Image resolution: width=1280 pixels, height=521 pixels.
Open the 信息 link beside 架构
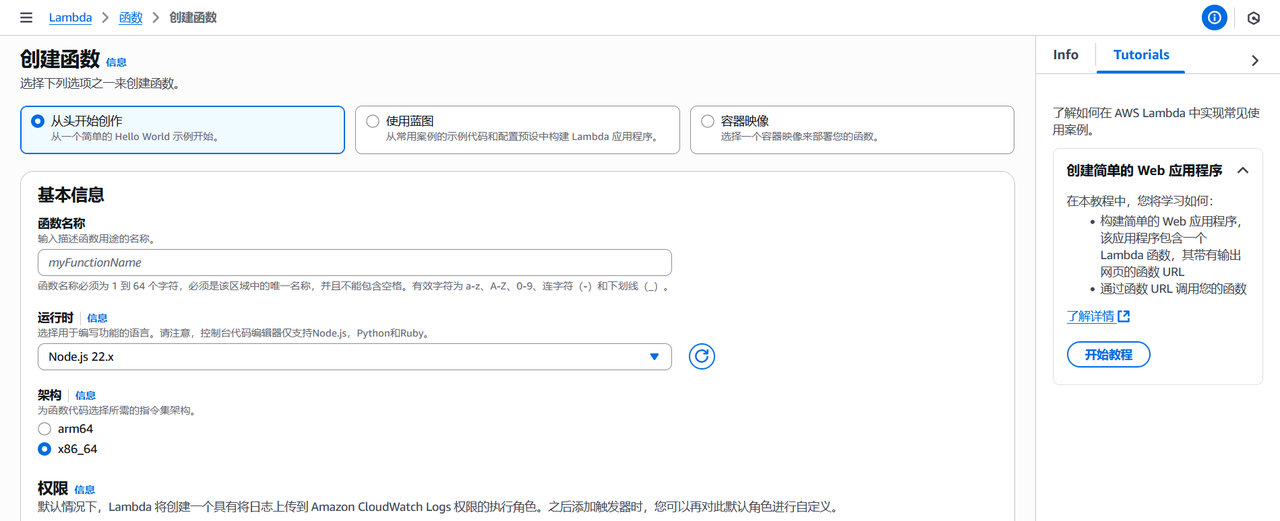click(x=86, y=396)
